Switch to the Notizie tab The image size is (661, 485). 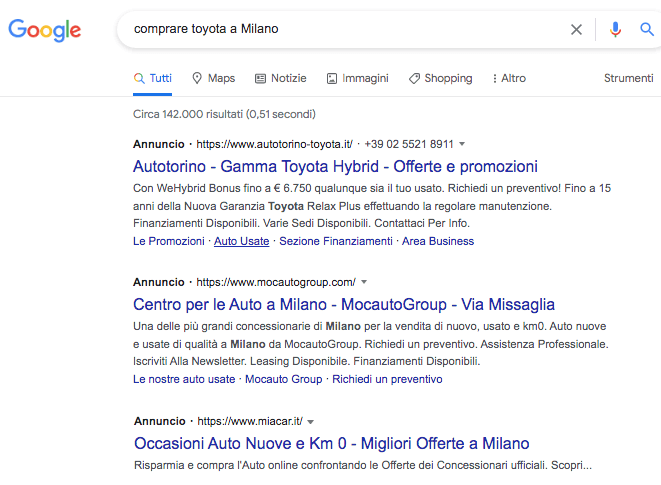pos(281,78)
